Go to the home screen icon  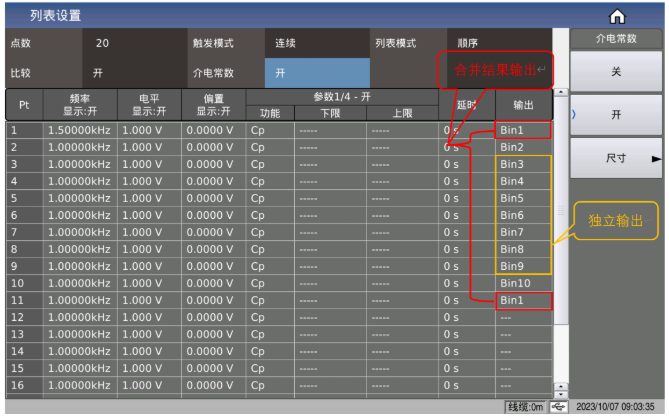pyautogui.click(x=617, y=17)
